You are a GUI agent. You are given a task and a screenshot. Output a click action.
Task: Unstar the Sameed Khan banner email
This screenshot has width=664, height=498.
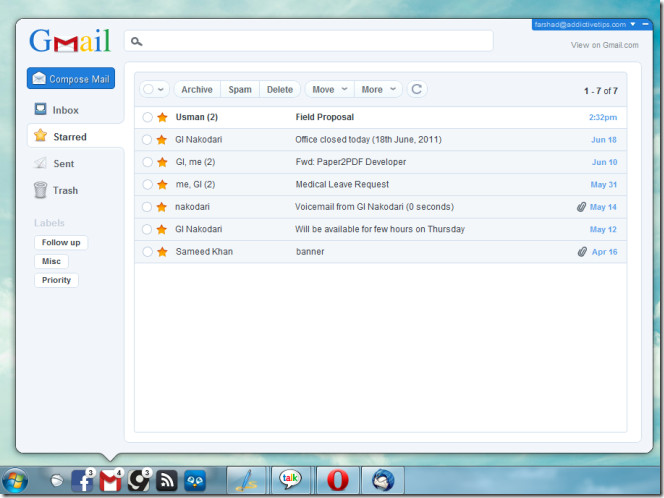click(x=162, y=252)
